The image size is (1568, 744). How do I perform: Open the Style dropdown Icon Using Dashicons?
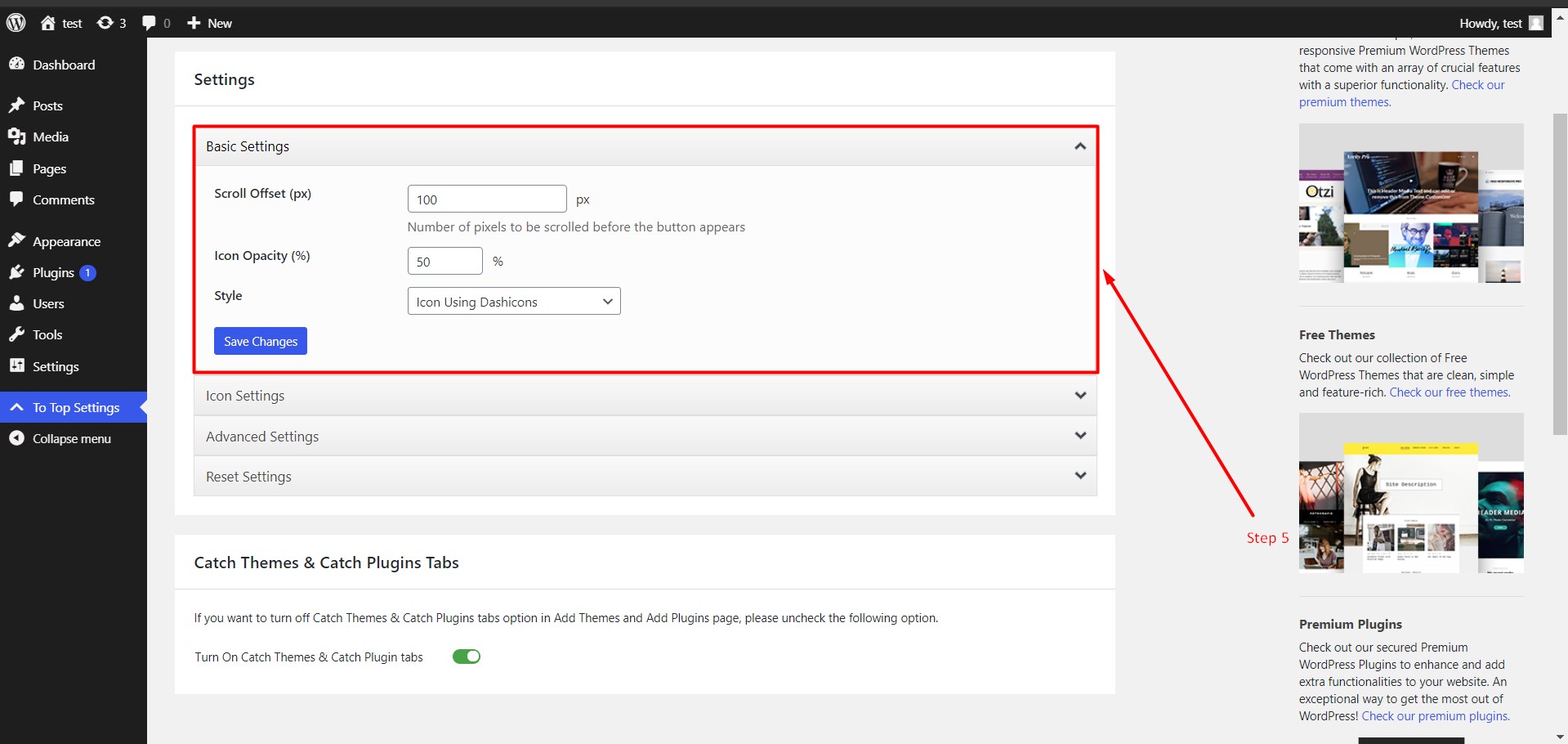tap(514, 301)
